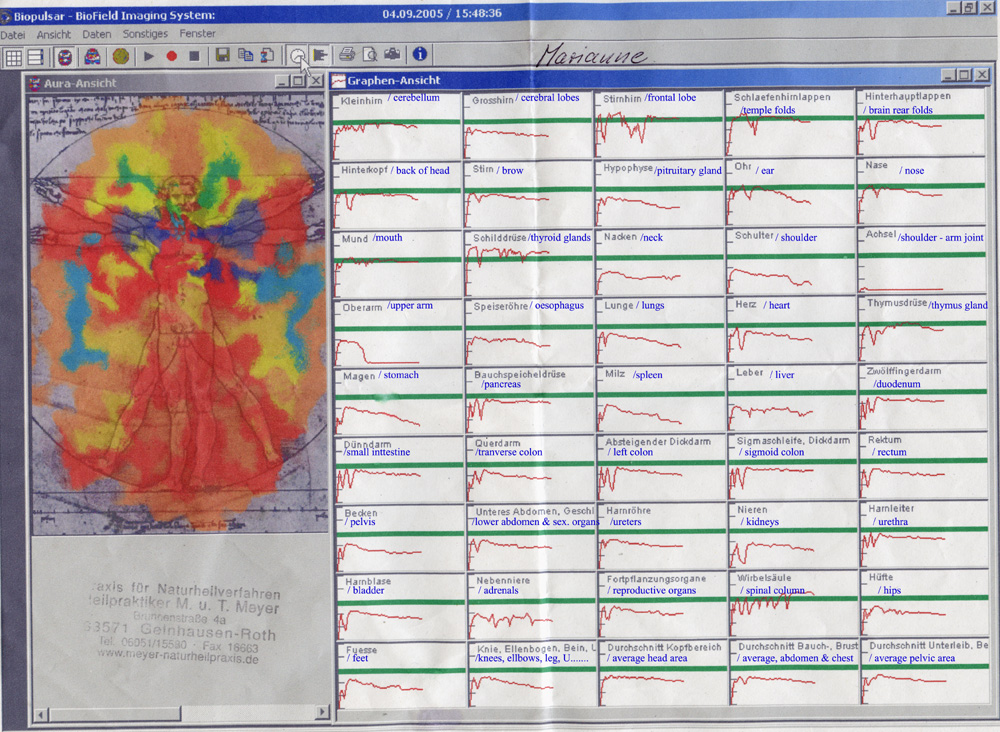The width and height of the screenshot is (1000, 732).
Task: Open the Daten menu
Action: click(97, 34)
